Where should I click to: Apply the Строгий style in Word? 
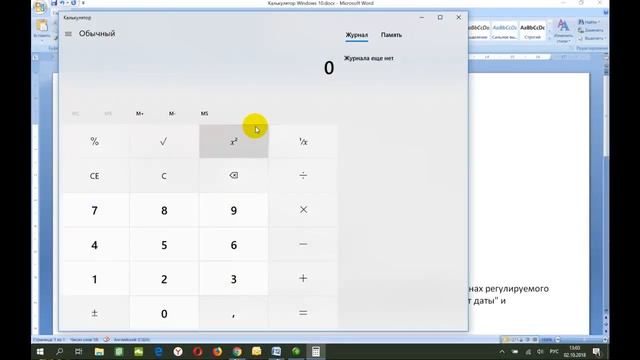tap(533, 31)
